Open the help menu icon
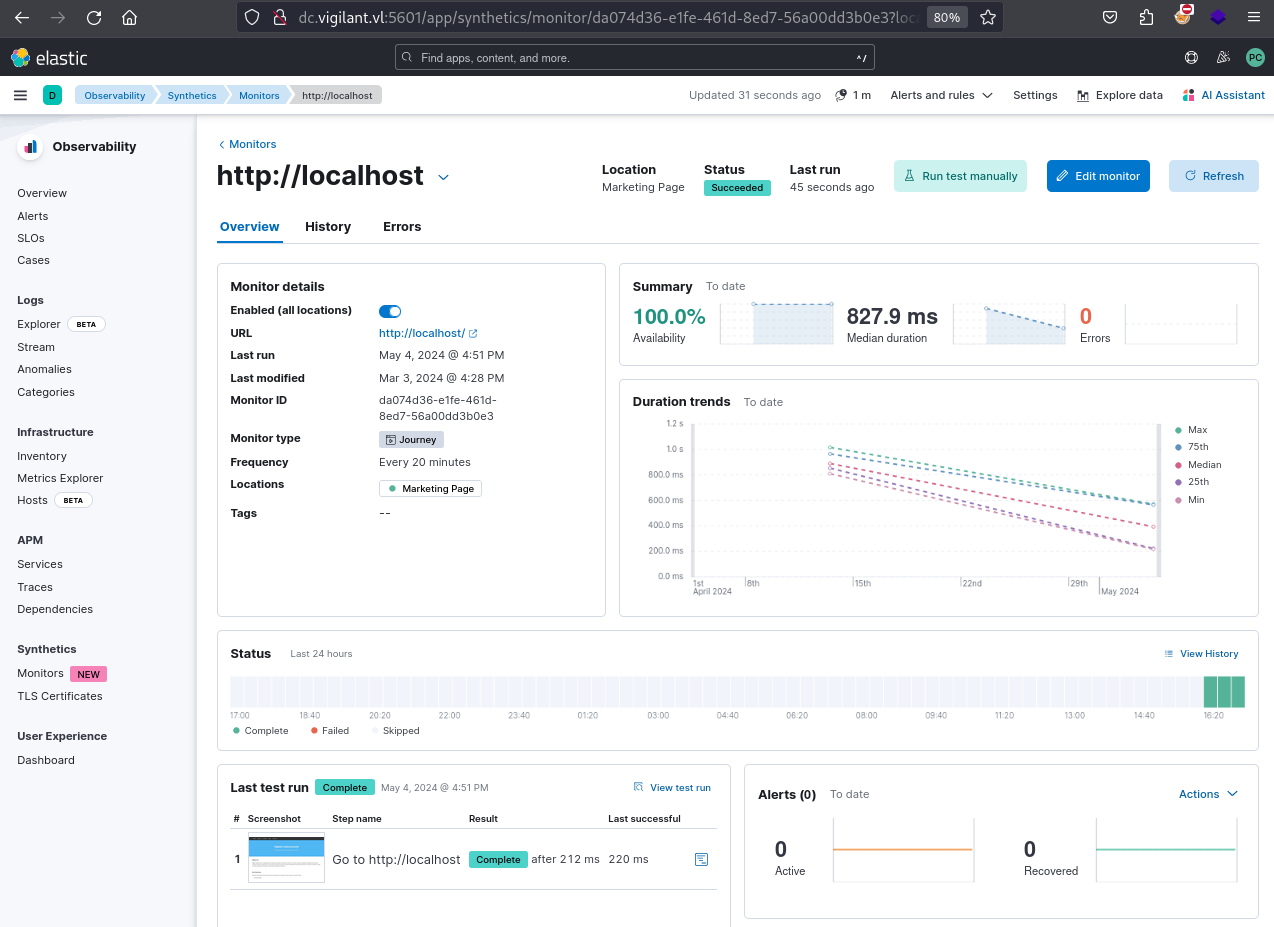The height and width of the screenshot is (927, 1274). click(x=1191, y=58)
